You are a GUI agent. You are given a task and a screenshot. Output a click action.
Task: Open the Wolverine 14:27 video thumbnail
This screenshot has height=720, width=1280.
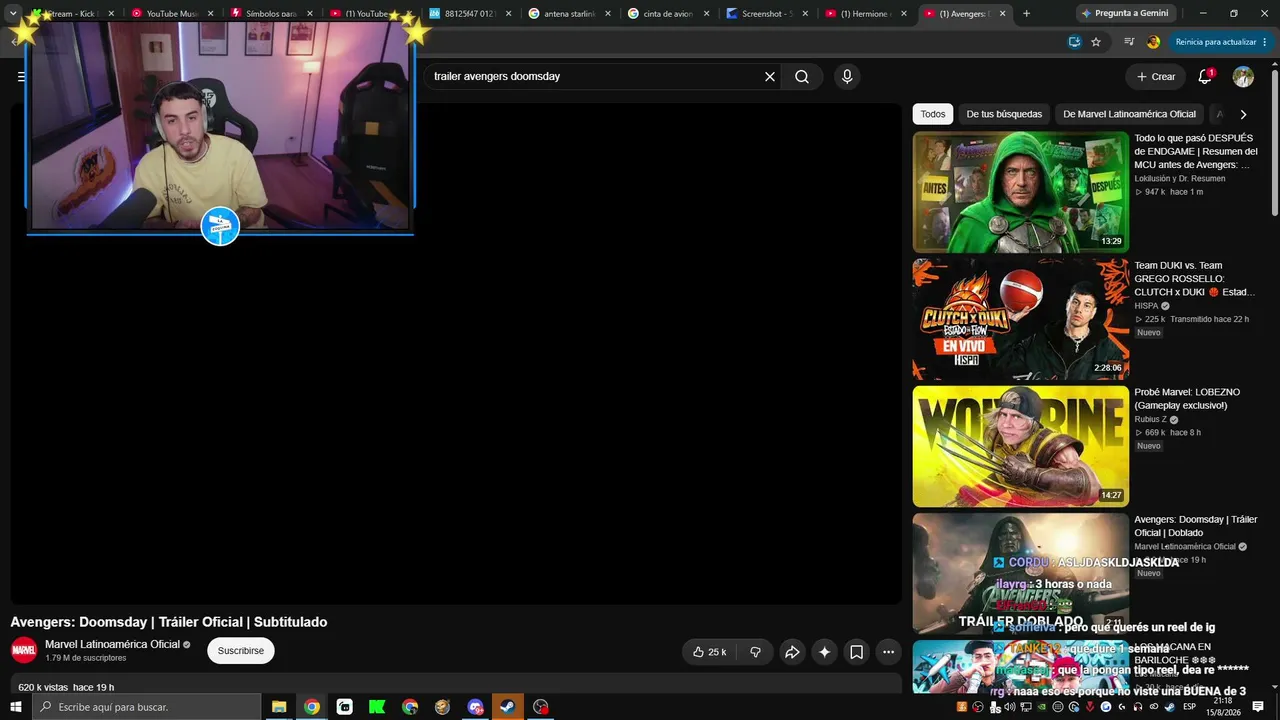pyautogui.click(x=1021, y=446)
